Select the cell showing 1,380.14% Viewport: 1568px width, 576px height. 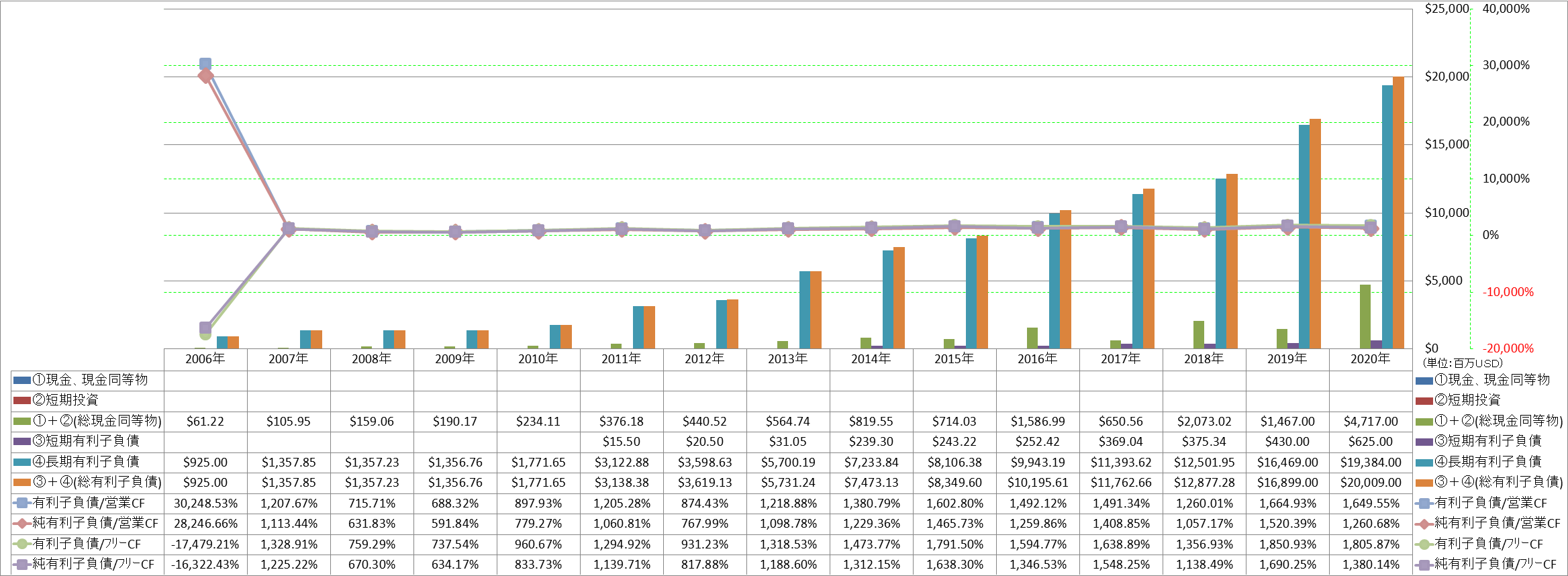[x=1371, y=565]
